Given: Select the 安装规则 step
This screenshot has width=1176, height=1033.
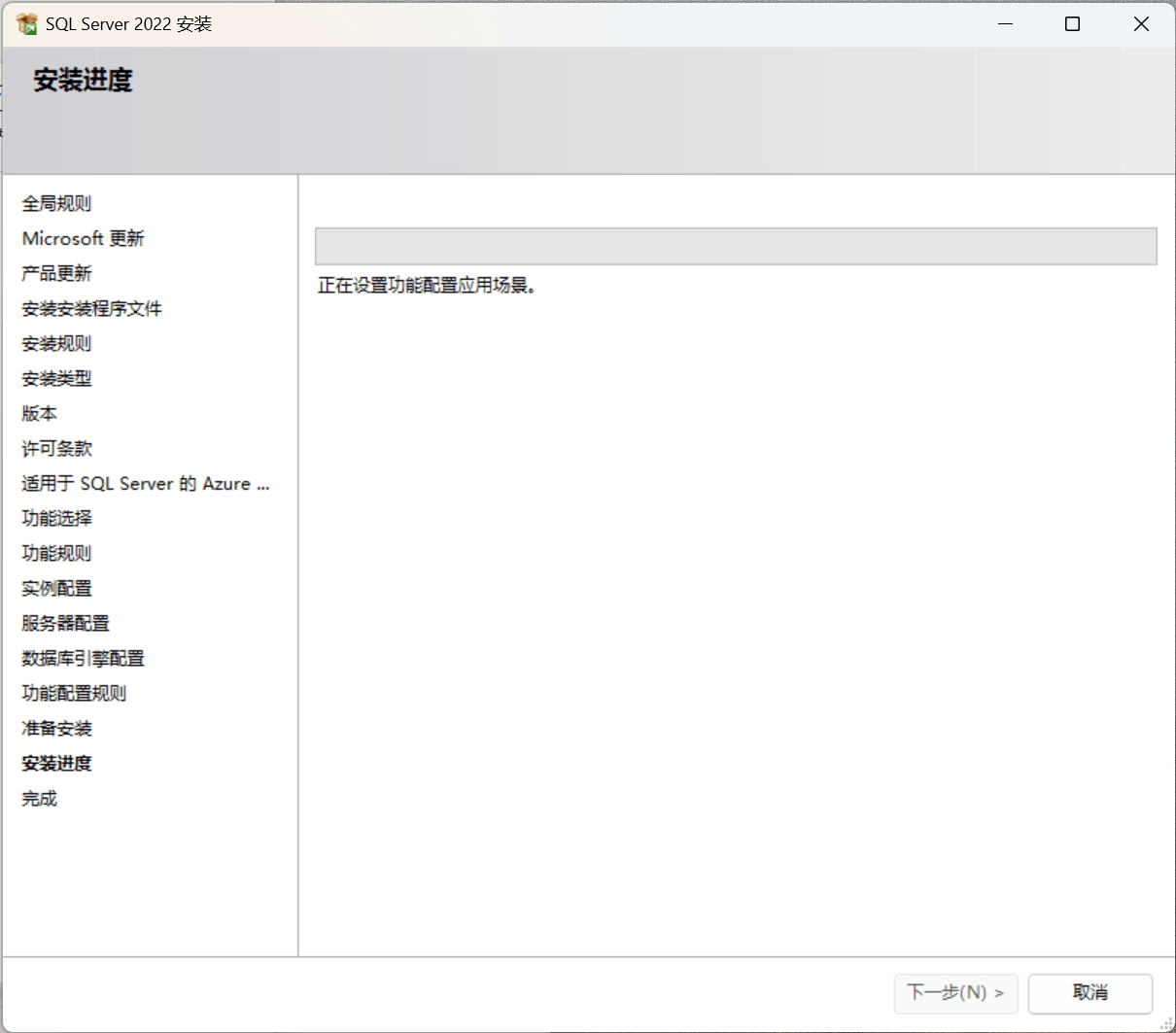Looking at the screenshot, I should (x=56, y=343).
